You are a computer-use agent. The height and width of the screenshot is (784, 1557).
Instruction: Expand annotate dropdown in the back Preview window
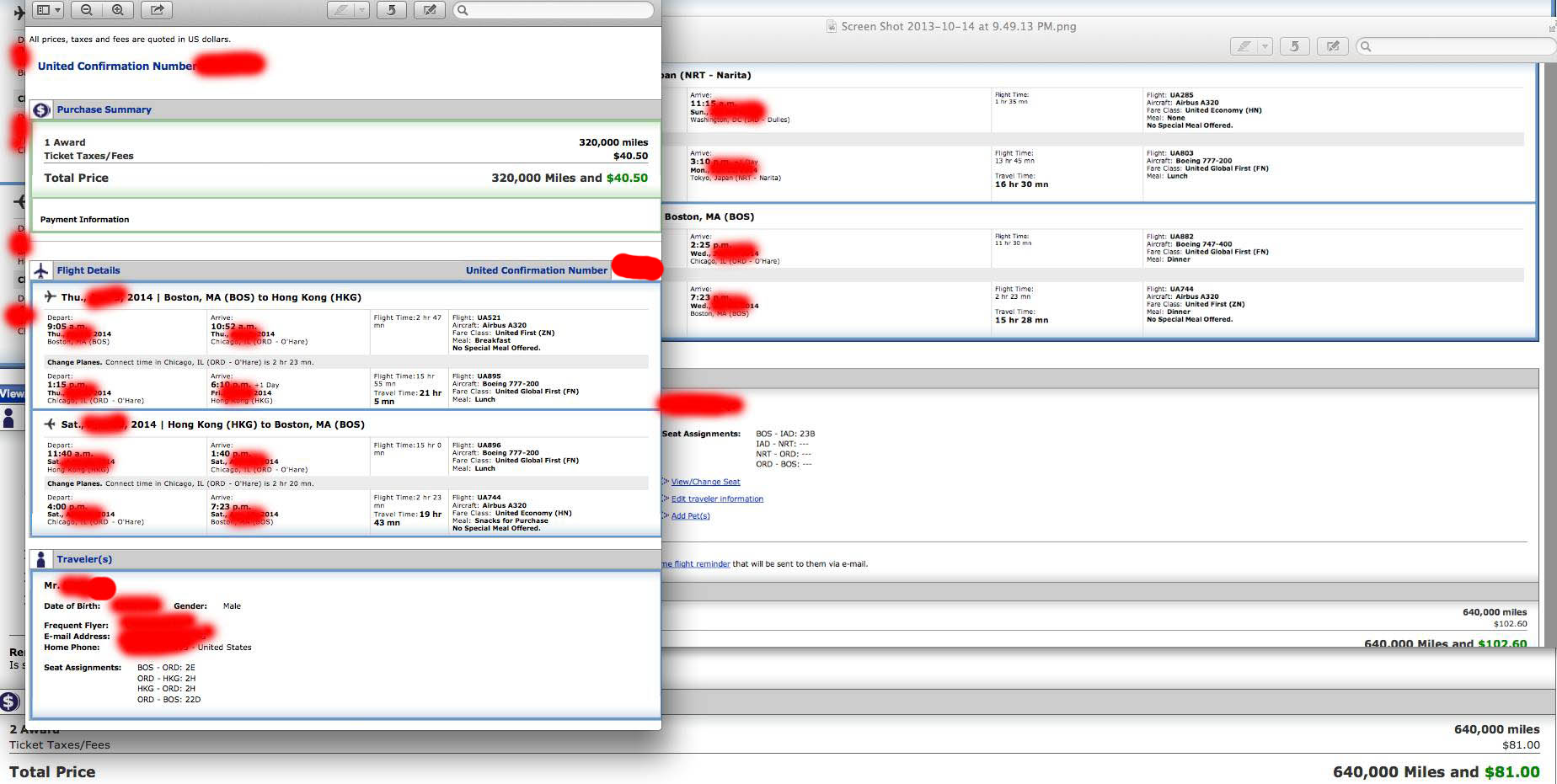pyautogui.click(x=1265, y=46)
